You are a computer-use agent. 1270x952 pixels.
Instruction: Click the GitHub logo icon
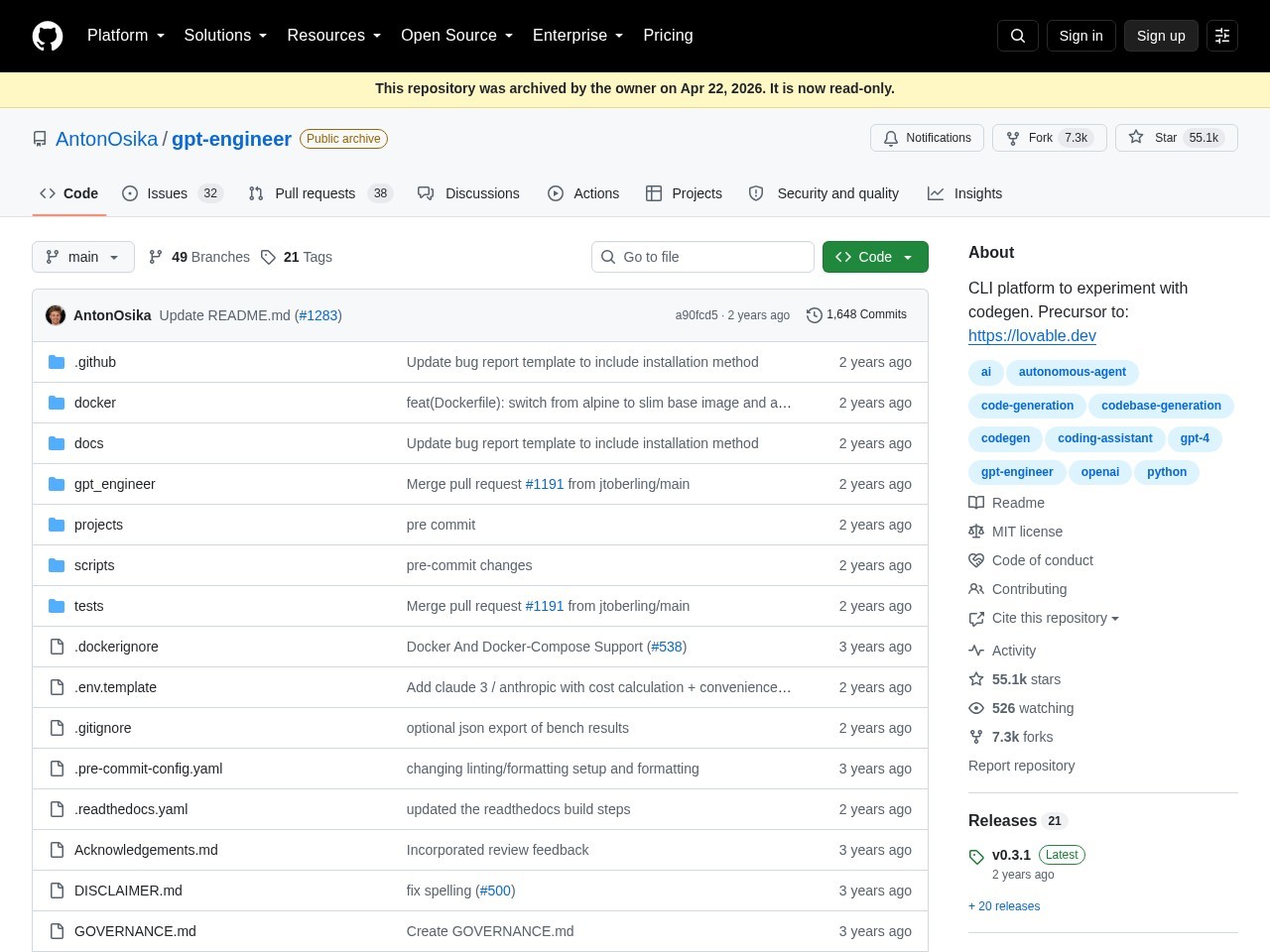(x=48, y=36)
